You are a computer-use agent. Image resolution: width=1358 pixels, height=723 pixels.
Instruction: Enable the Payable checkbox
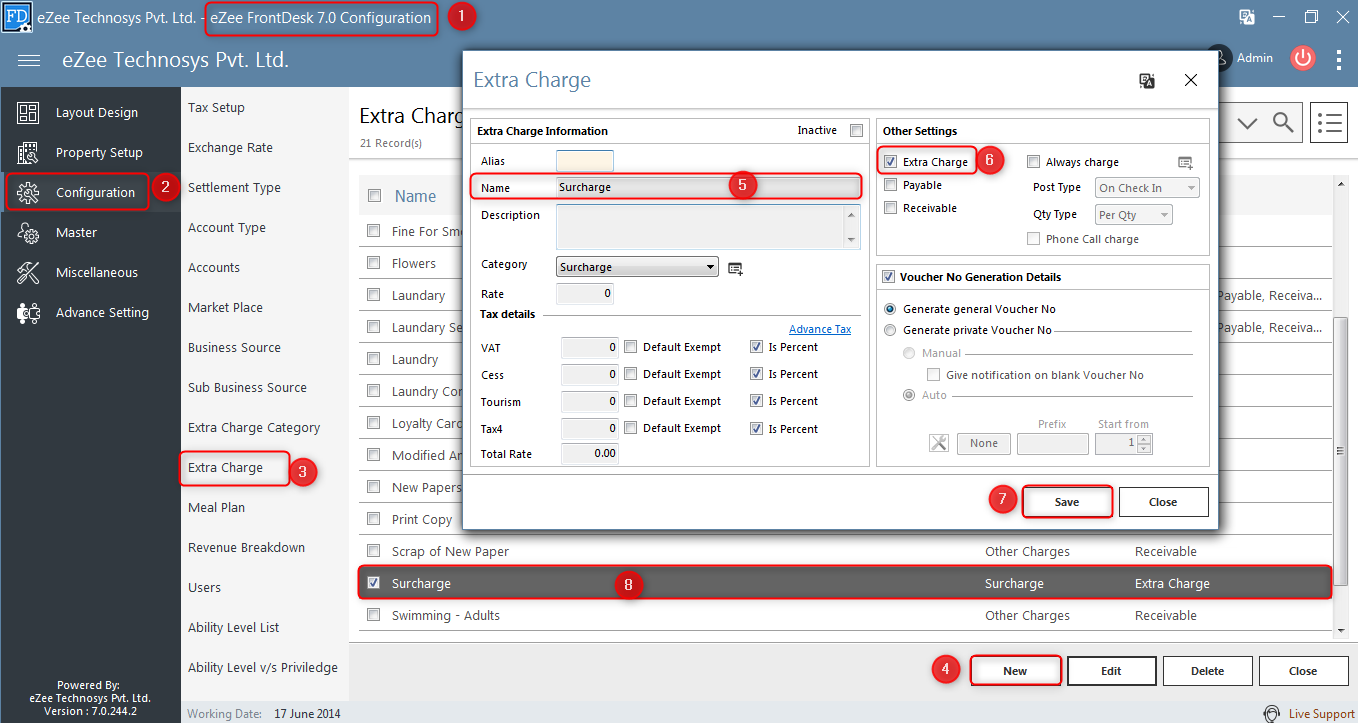coord(890,185)
